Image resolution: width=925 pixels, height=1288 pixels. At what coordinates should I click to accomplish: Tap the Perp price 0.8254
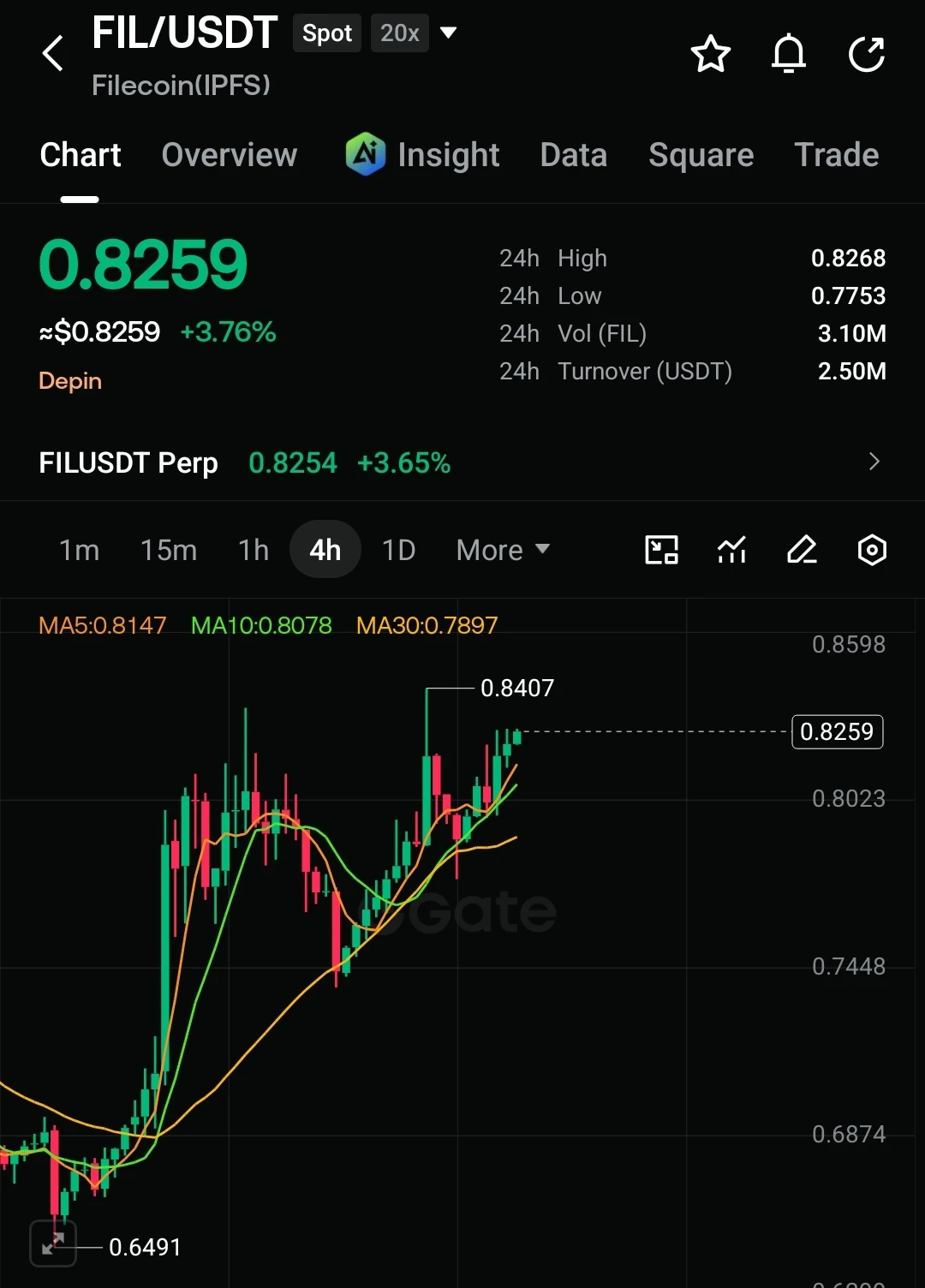point(293,462)
